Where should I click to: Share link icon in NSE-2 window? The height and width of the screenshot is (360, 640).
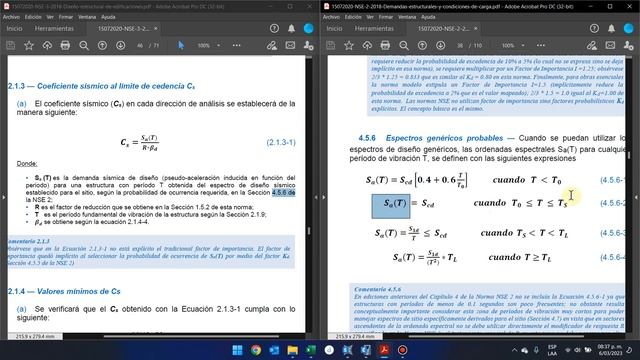tap(592, 45)
